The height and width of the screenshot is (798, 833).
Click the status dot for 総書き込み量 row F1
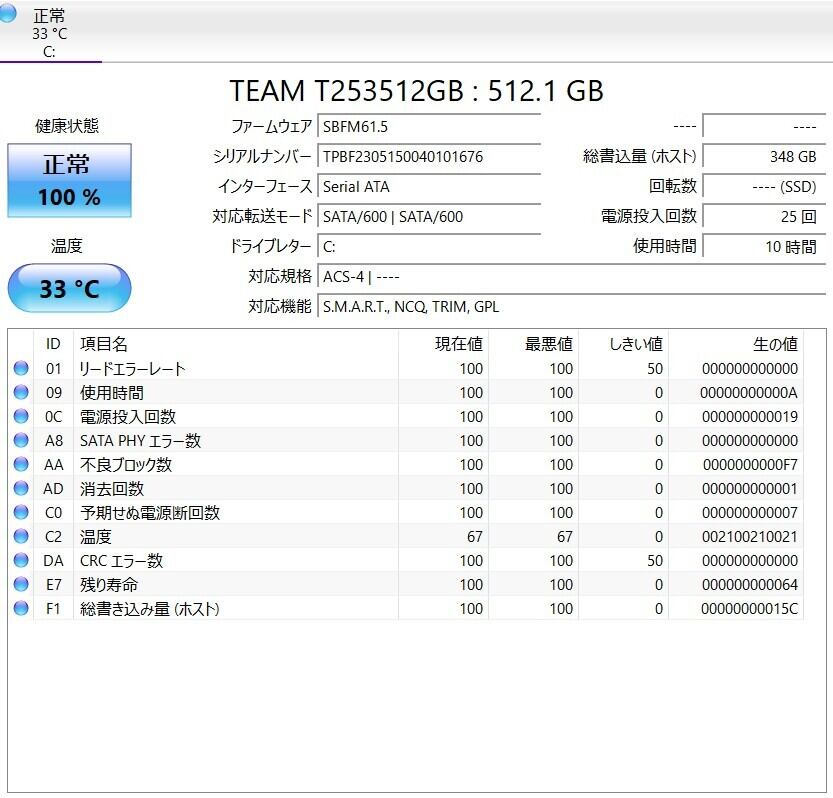click(x=21, y=608)
